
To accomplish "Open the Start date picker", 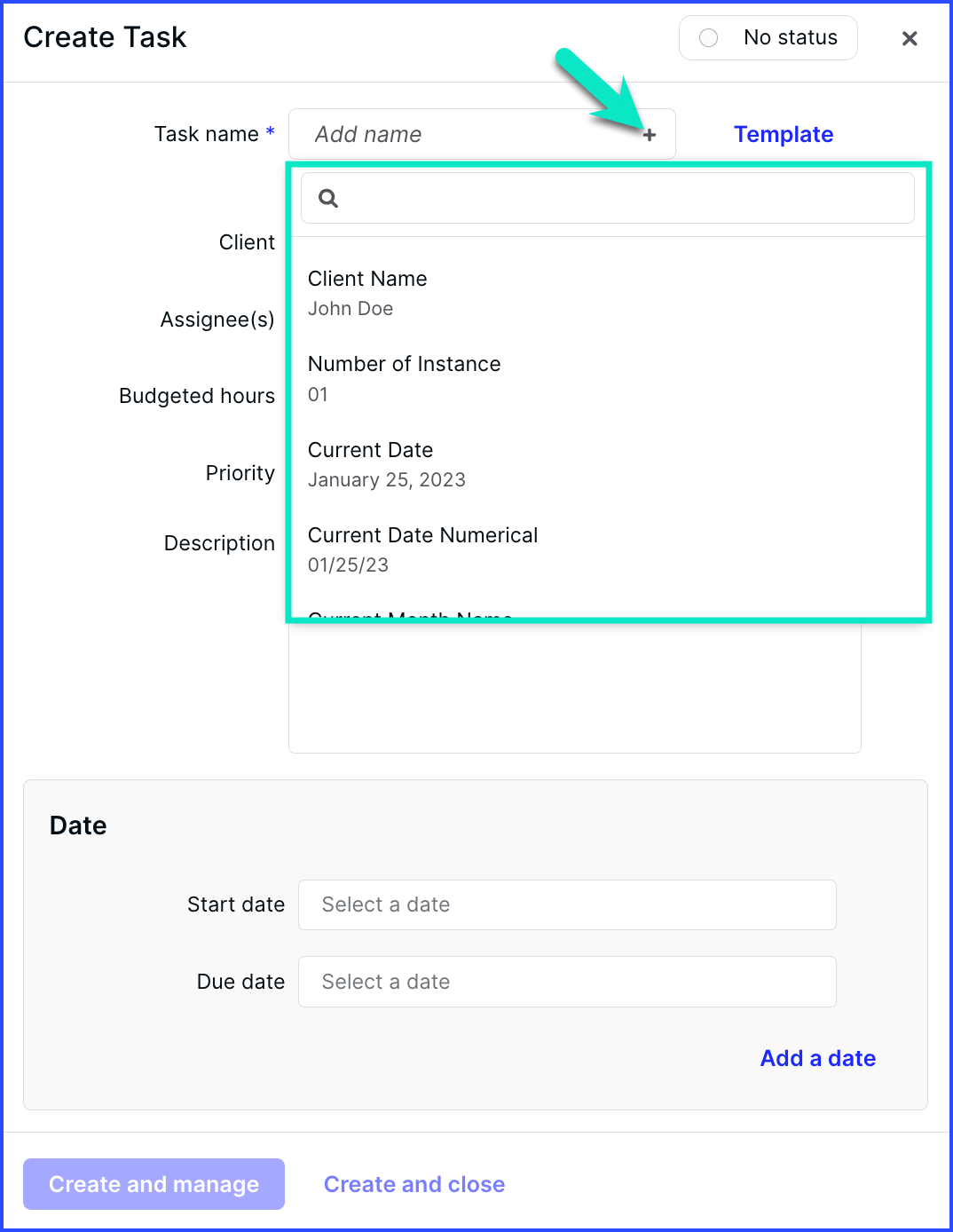I will pos(567,904).
